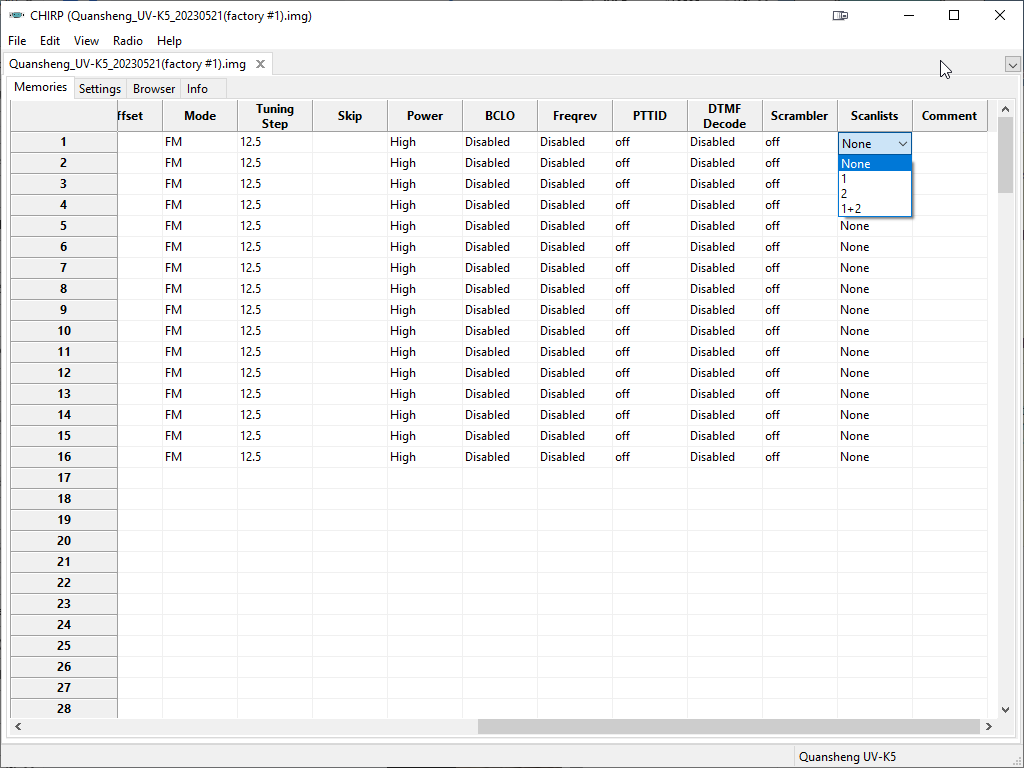Select memory row header 5
Image resolution: width=1024 pixels, height=768 pixels.
(x=64, y=226)
